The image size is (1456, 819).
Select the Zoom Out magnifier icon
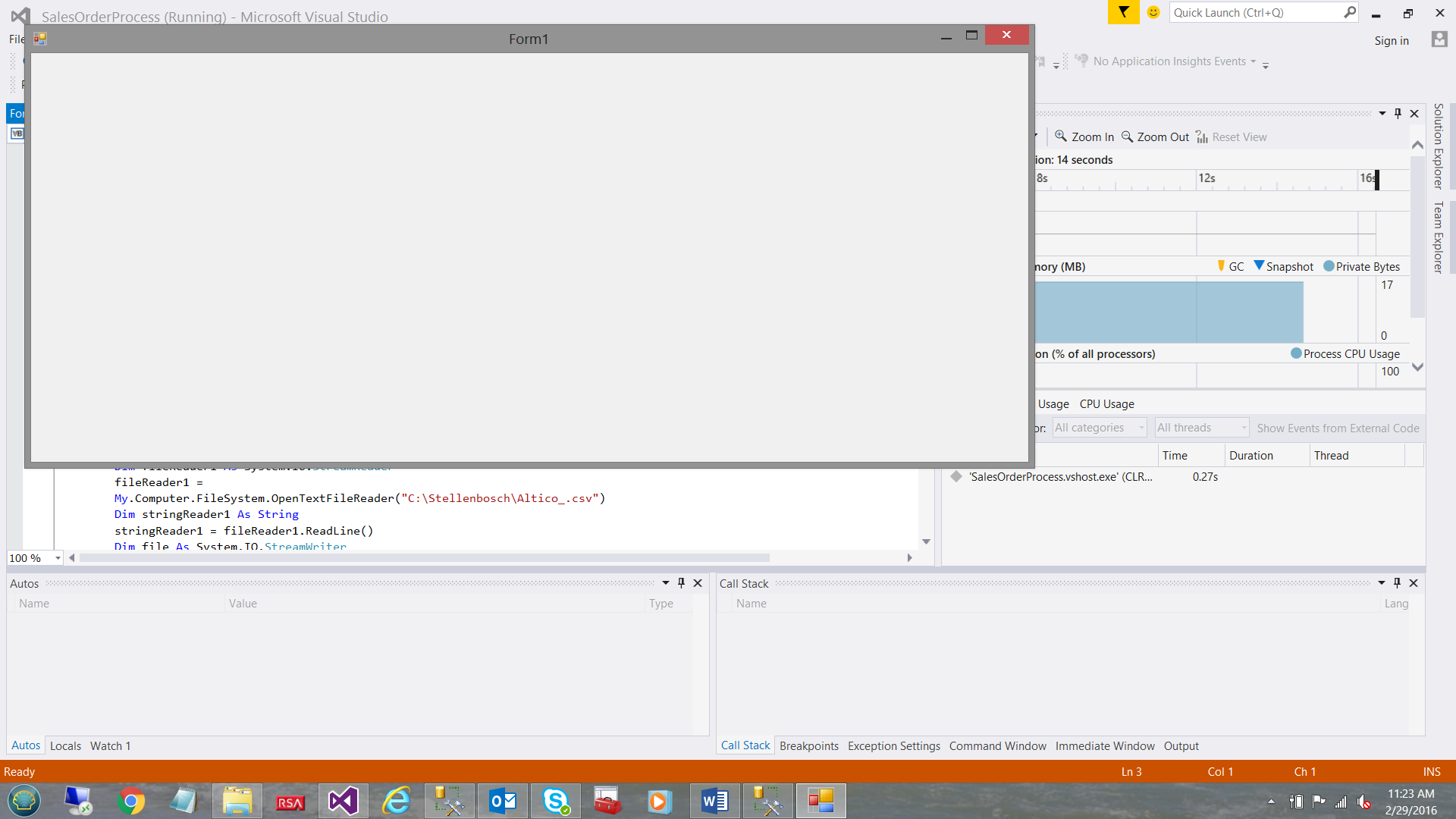pyautogui.click(x=1128, y=136)
